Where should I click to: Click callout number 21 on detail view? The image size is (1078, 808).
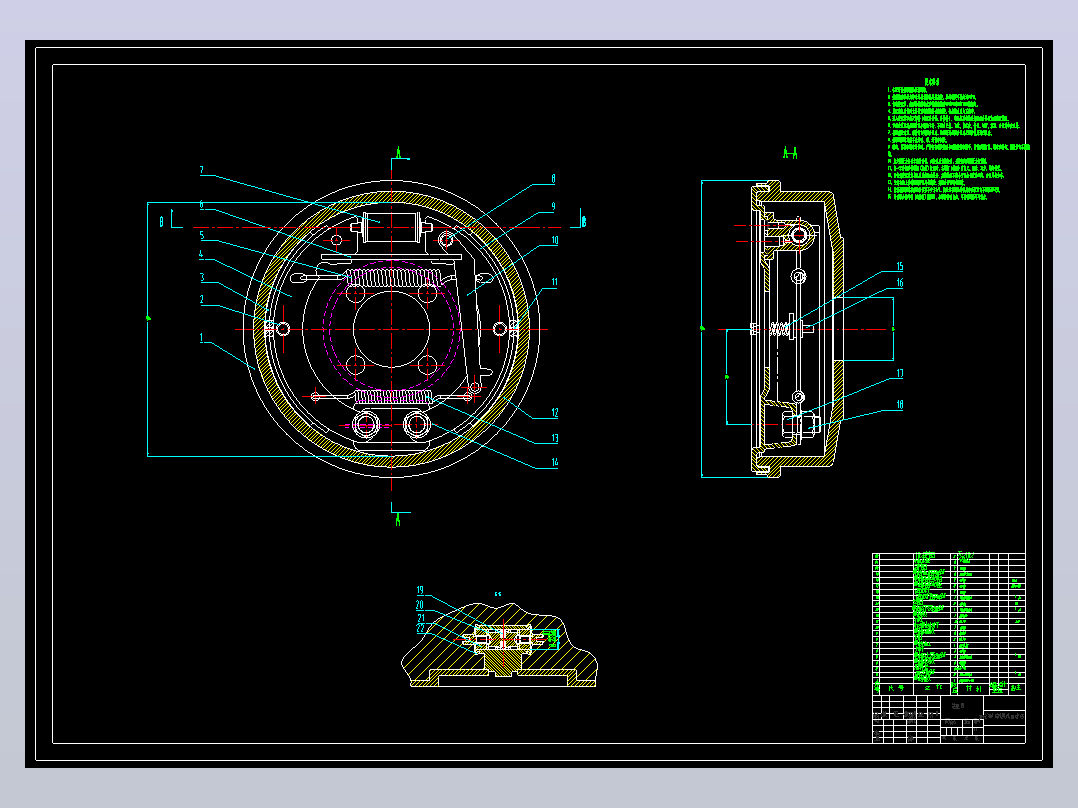[421, 618]
